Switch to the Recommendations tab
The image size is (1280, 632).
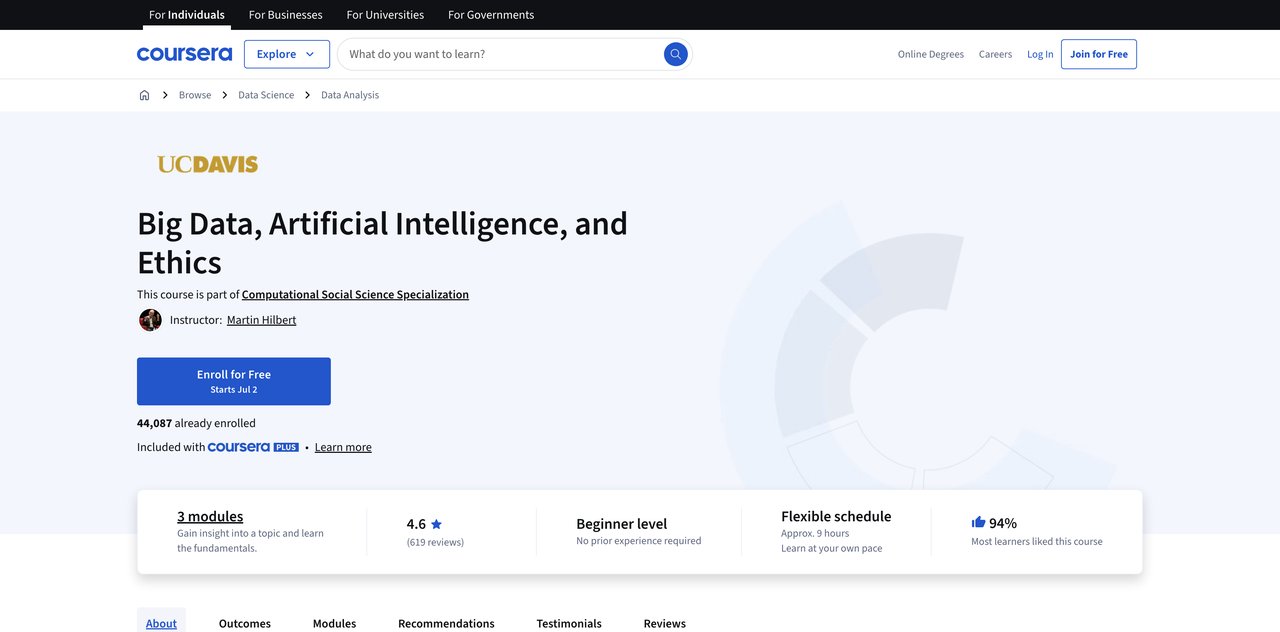446,623
